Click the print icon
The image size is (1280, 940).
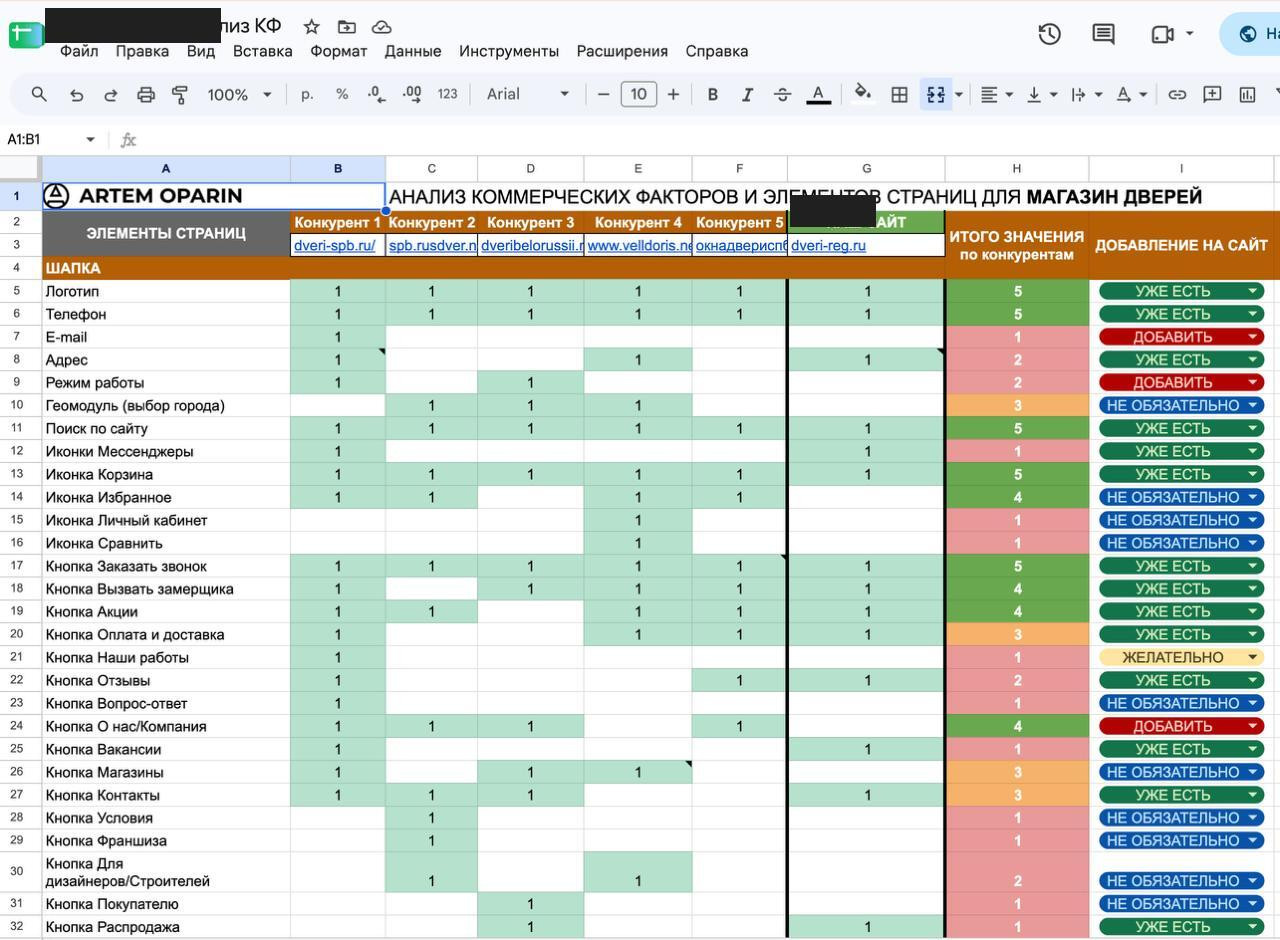[146, 94]
